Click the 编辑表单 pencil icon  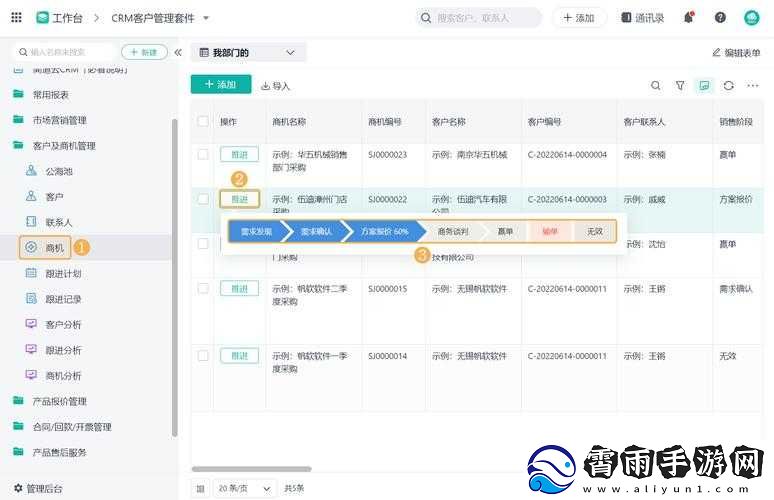[x=716, y=52]
